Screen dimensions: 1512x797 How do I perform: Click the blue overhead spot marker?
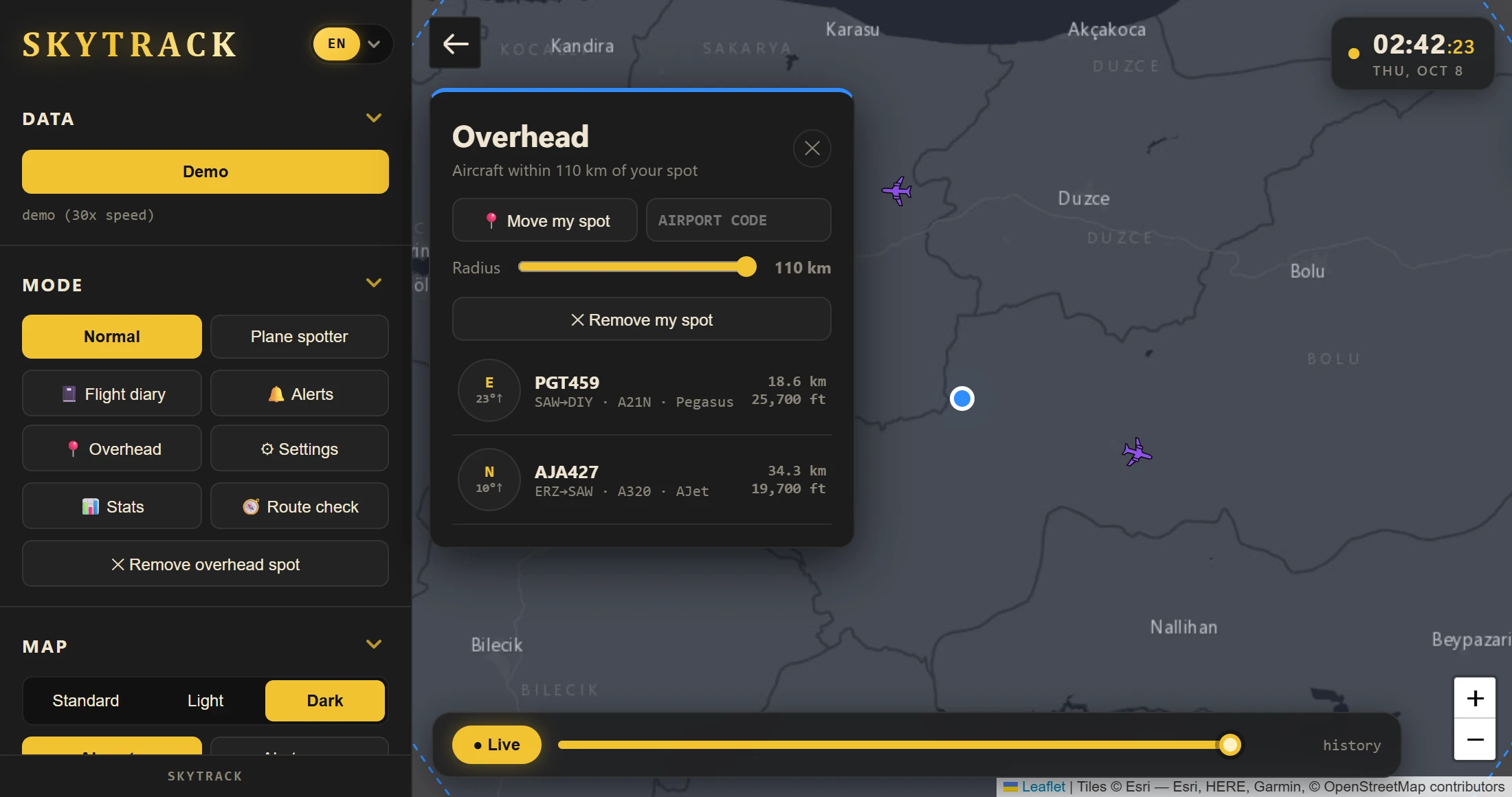pos(961,398)
